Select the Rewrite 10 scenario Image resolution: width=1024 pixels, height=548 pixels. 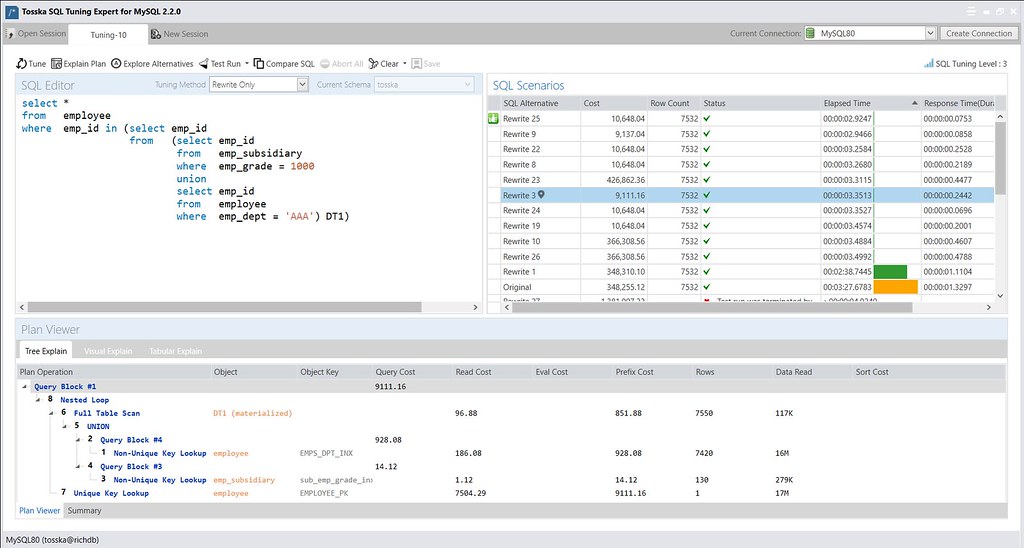point(741,241)
